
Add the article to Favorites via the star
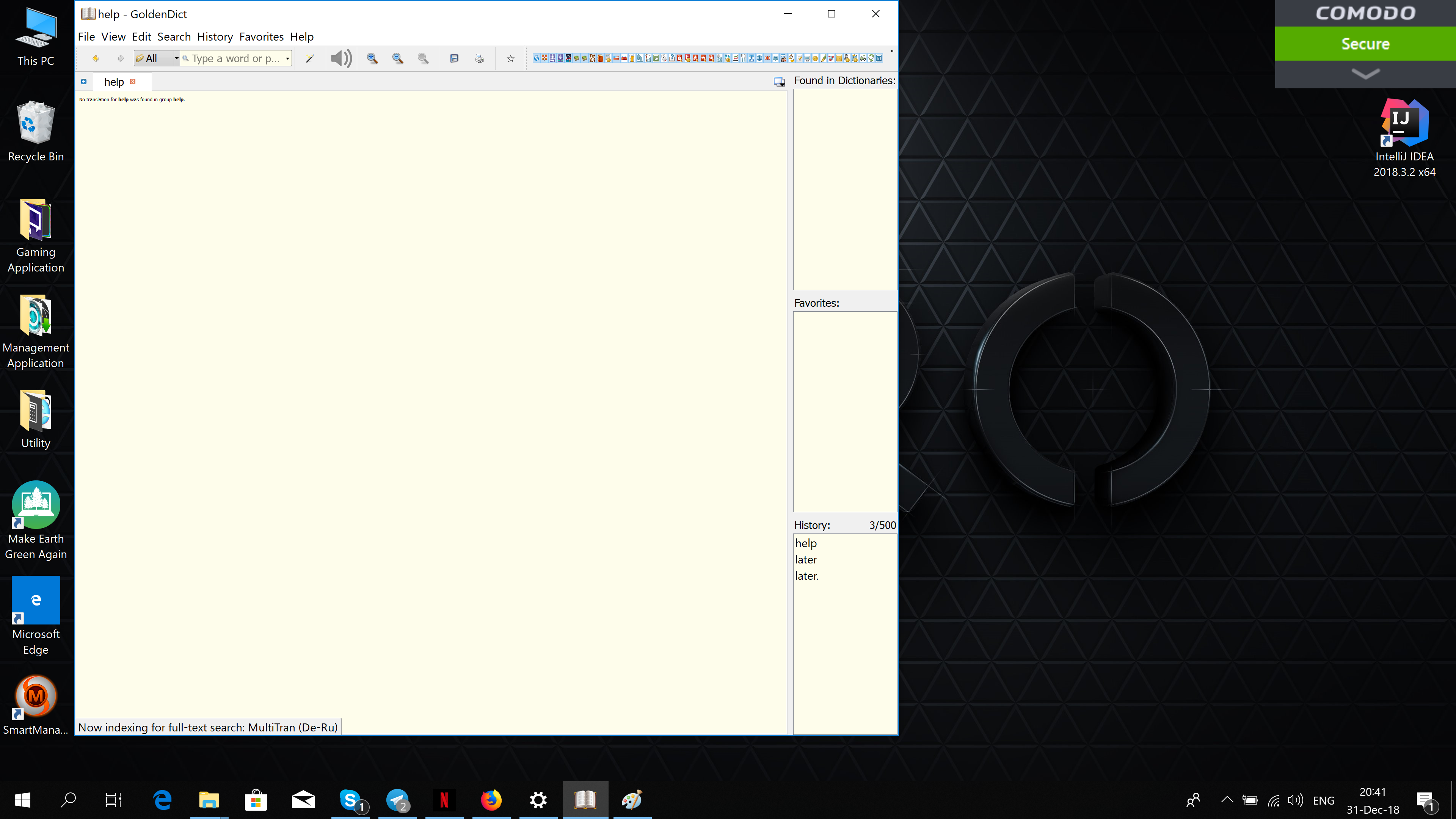510,58
